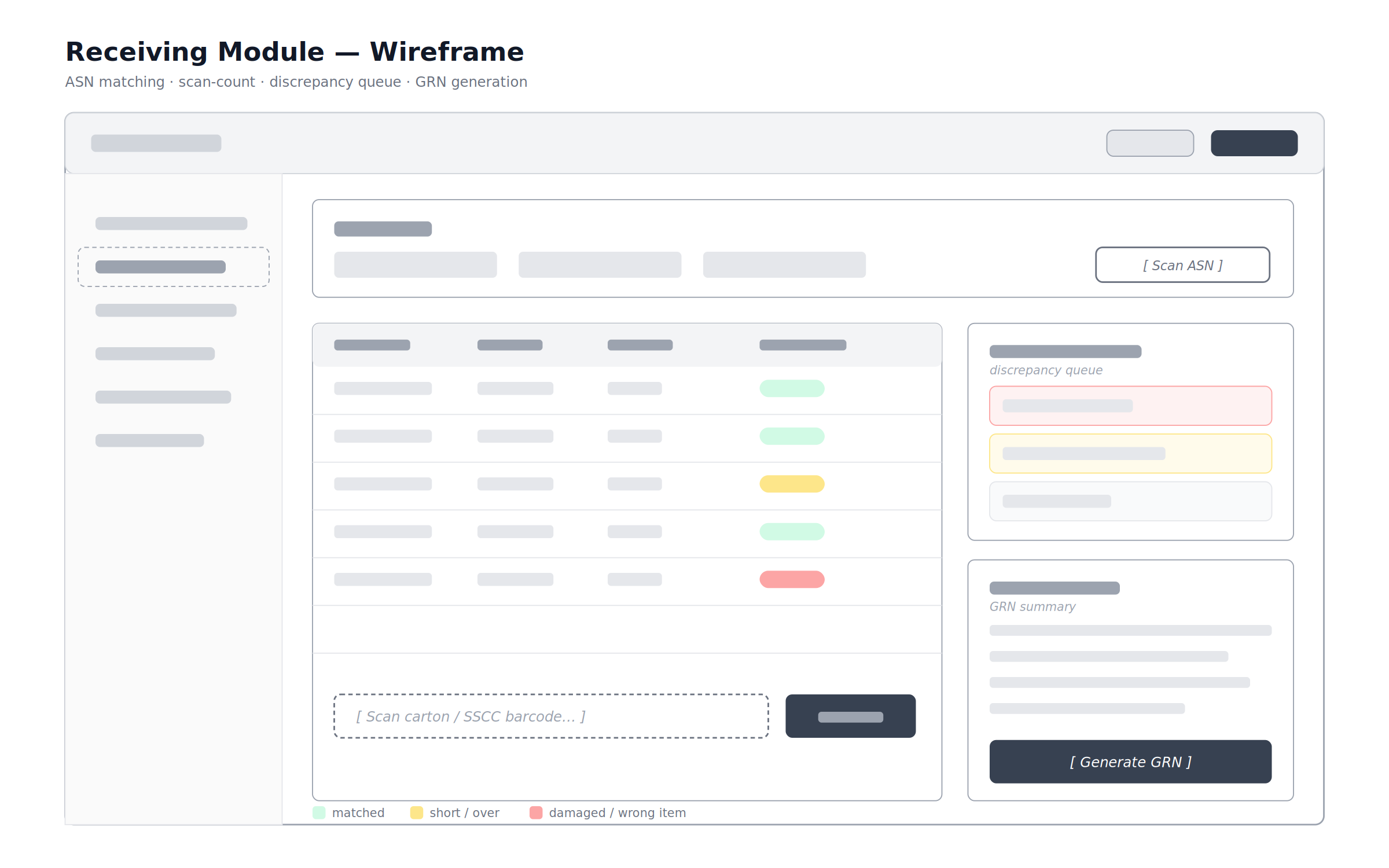Click the light outlined button in the top bar
The width and height of the screenshot is (1389, 868).
pos(1150,143)
